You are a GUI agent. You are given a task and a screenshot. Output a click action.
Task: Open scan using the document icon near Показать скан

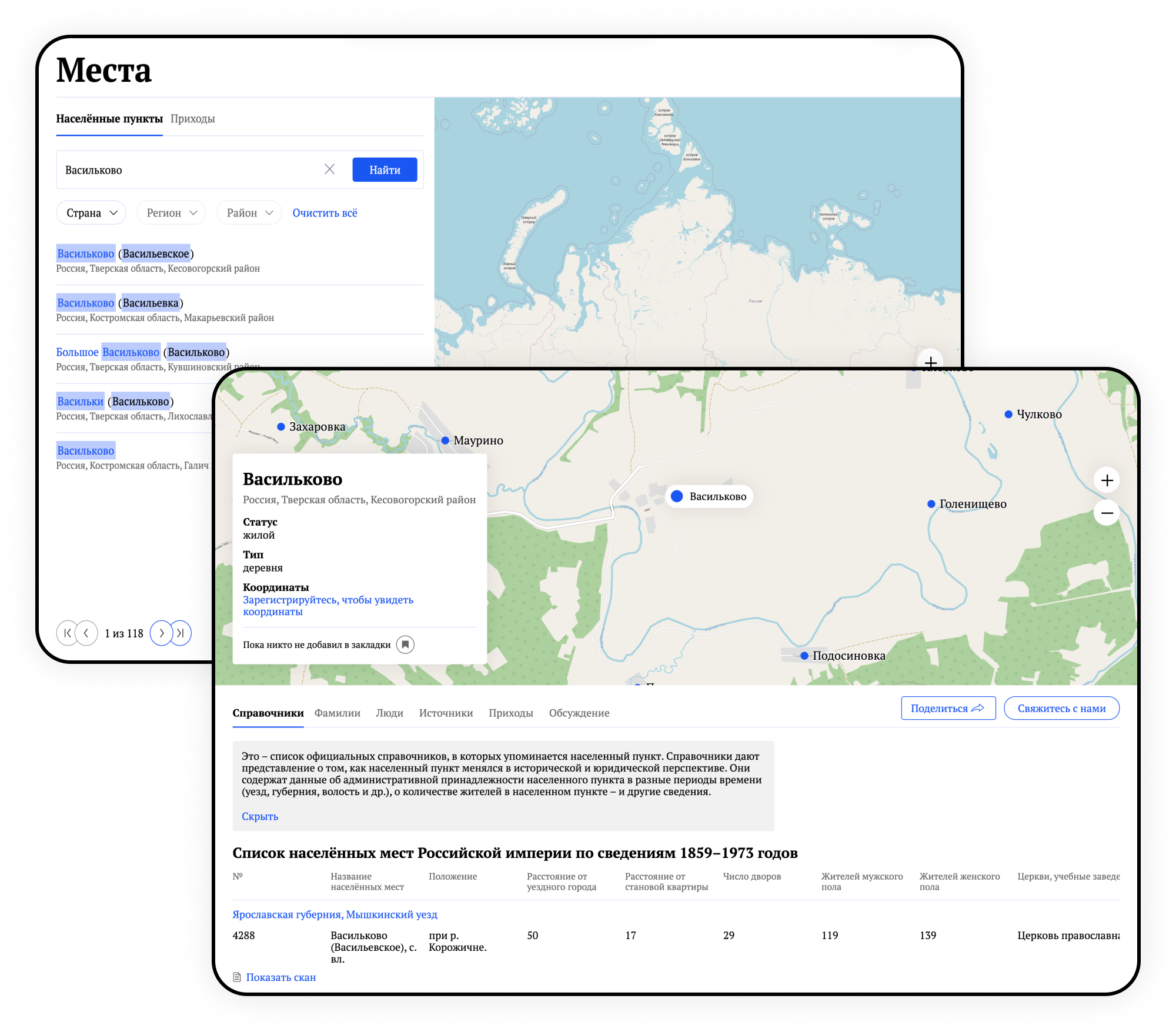pos(238,977)
